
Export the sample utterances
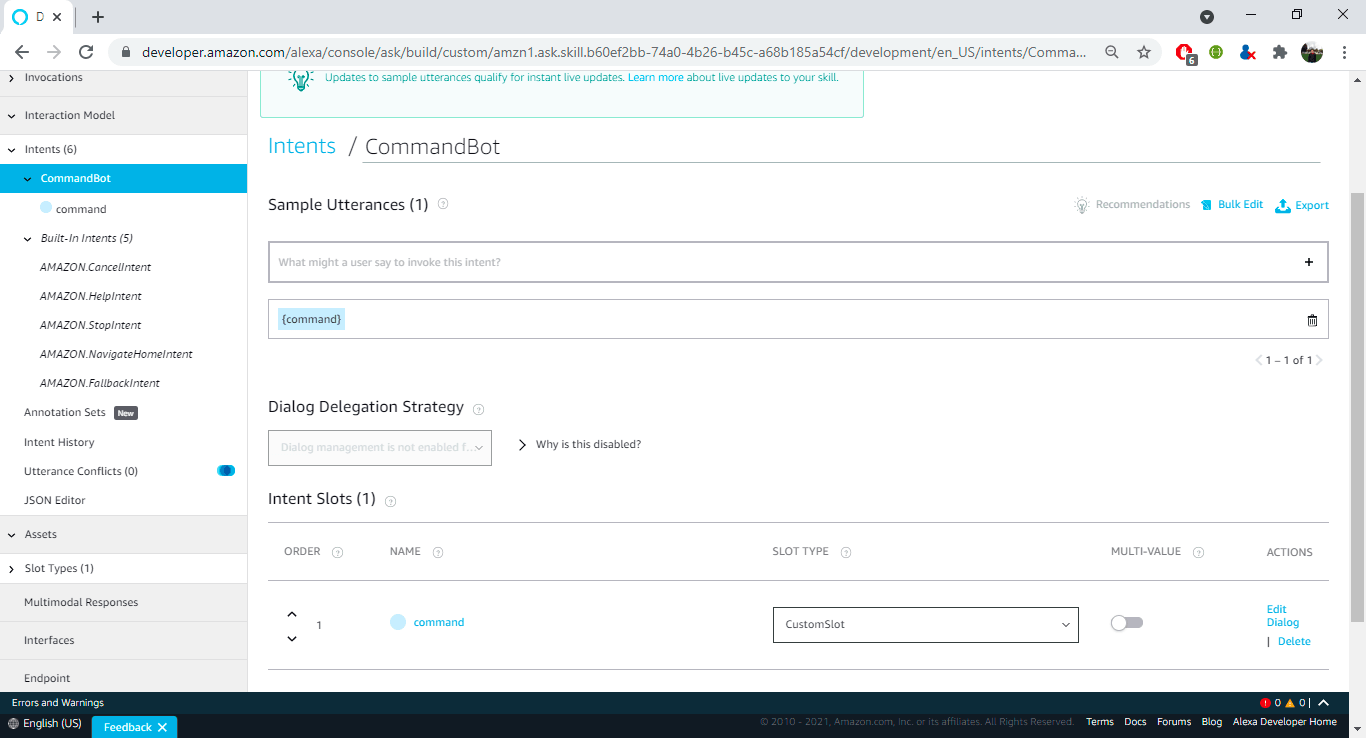point(1302,205)
